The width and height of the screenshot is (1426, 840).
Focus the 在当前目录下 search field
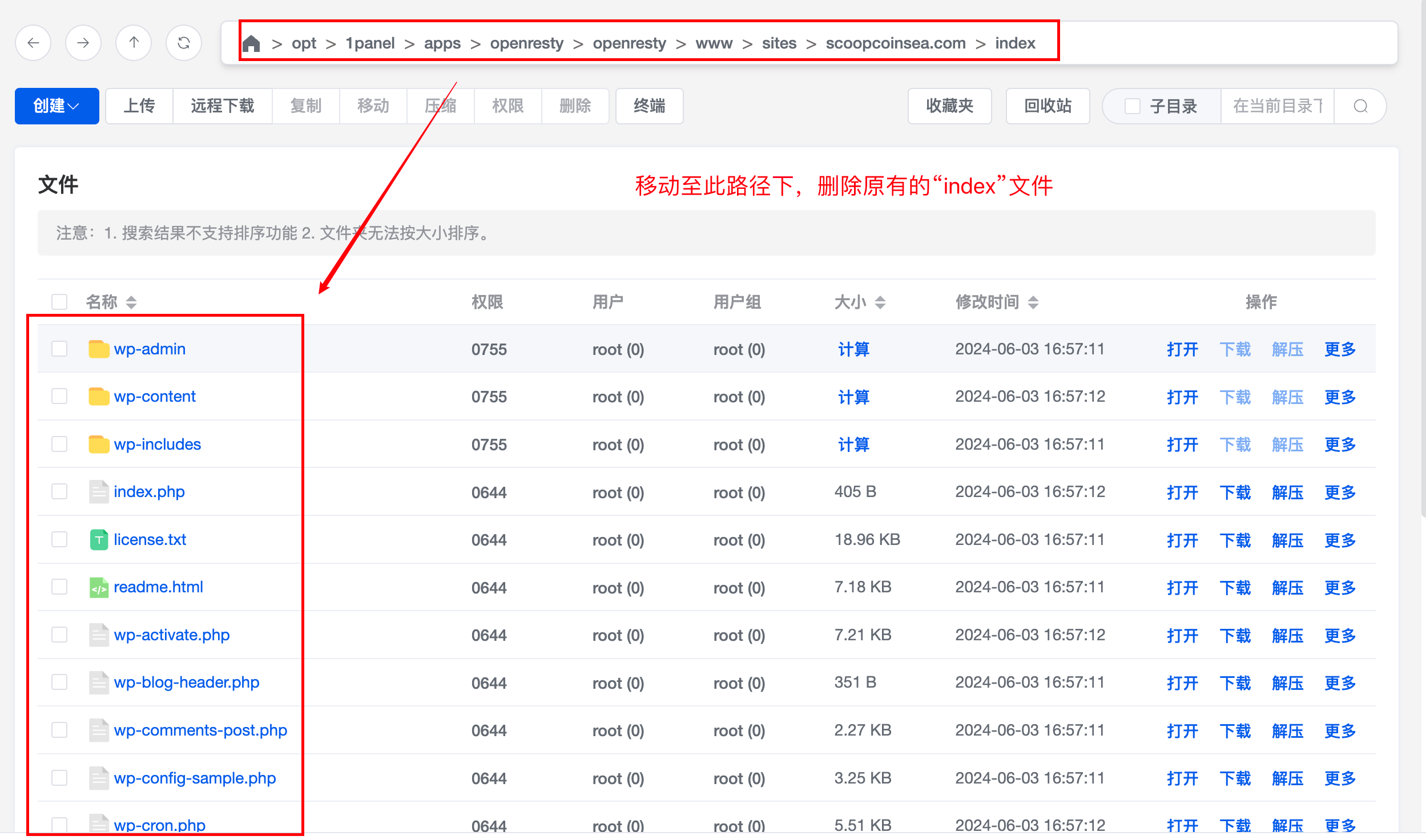pyautogui.click(x=1278, y=106)
